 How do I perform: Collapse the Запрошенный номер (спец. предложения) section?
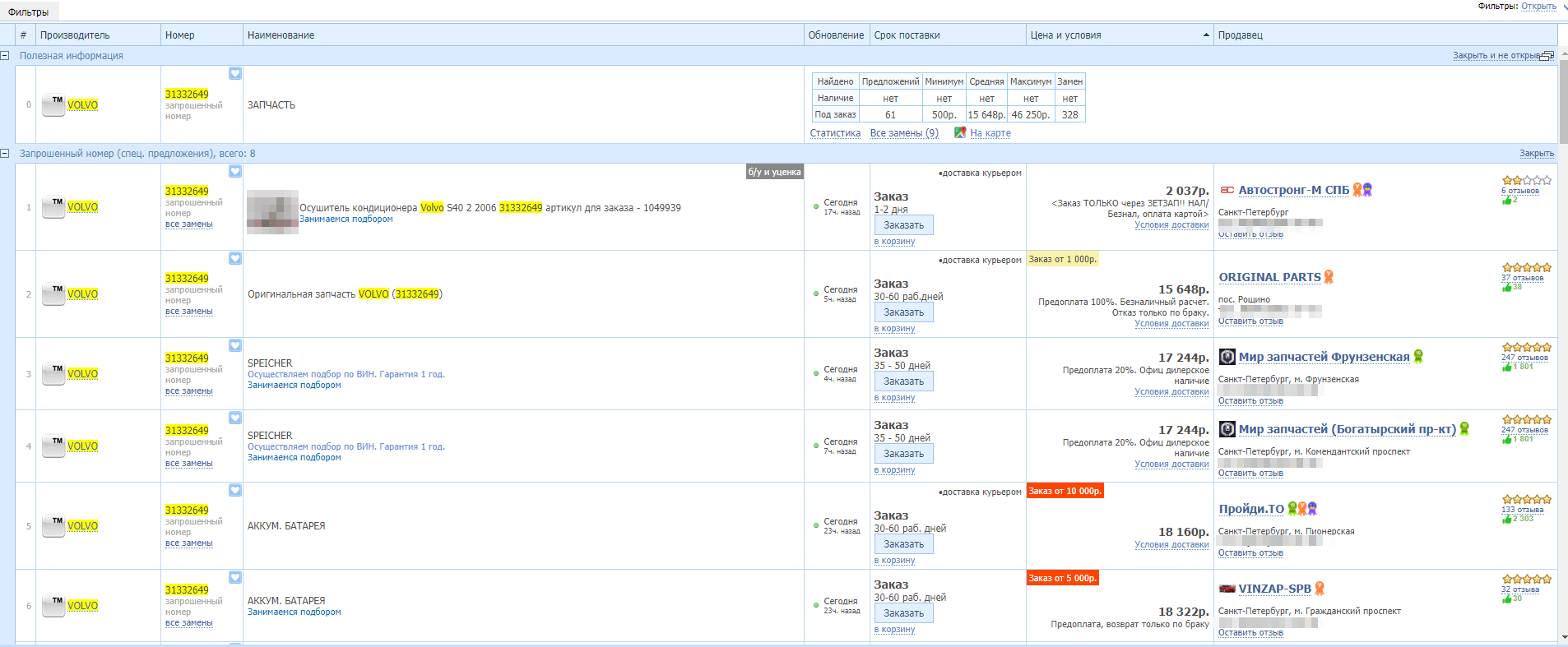point(5,154)
